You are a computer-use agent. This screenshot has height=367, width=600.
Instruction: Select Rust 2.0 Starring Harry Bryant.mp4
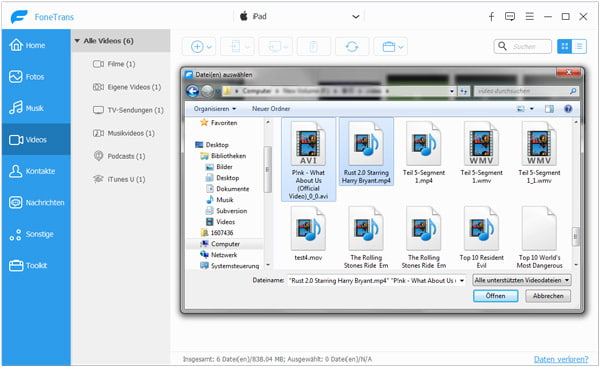point(366,152)
